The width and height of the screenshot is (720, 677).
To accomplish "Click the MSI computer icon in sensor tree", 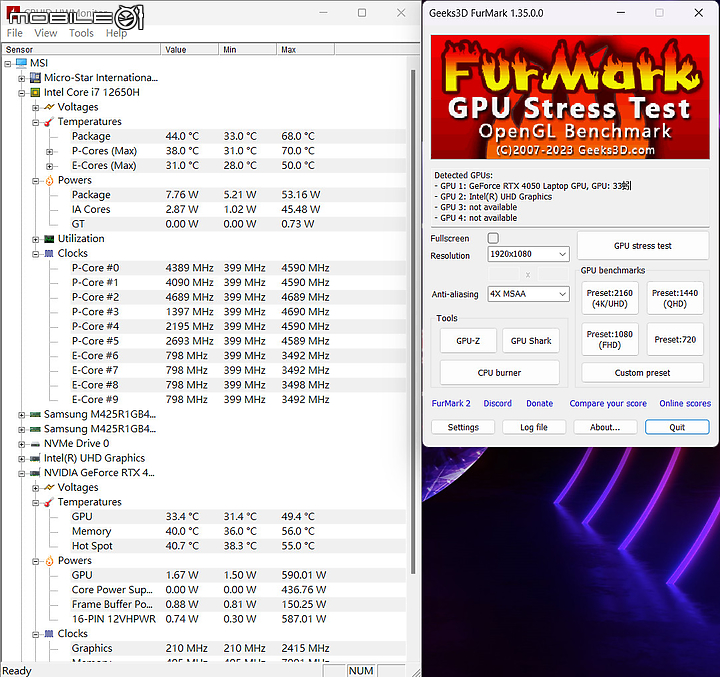I will [x=21, y=63].
